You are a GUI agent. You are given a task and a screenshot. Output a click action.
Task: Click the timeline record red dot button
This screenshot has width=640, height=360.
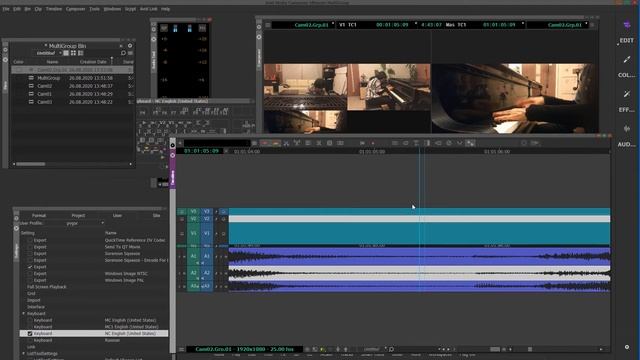(373, 143)
